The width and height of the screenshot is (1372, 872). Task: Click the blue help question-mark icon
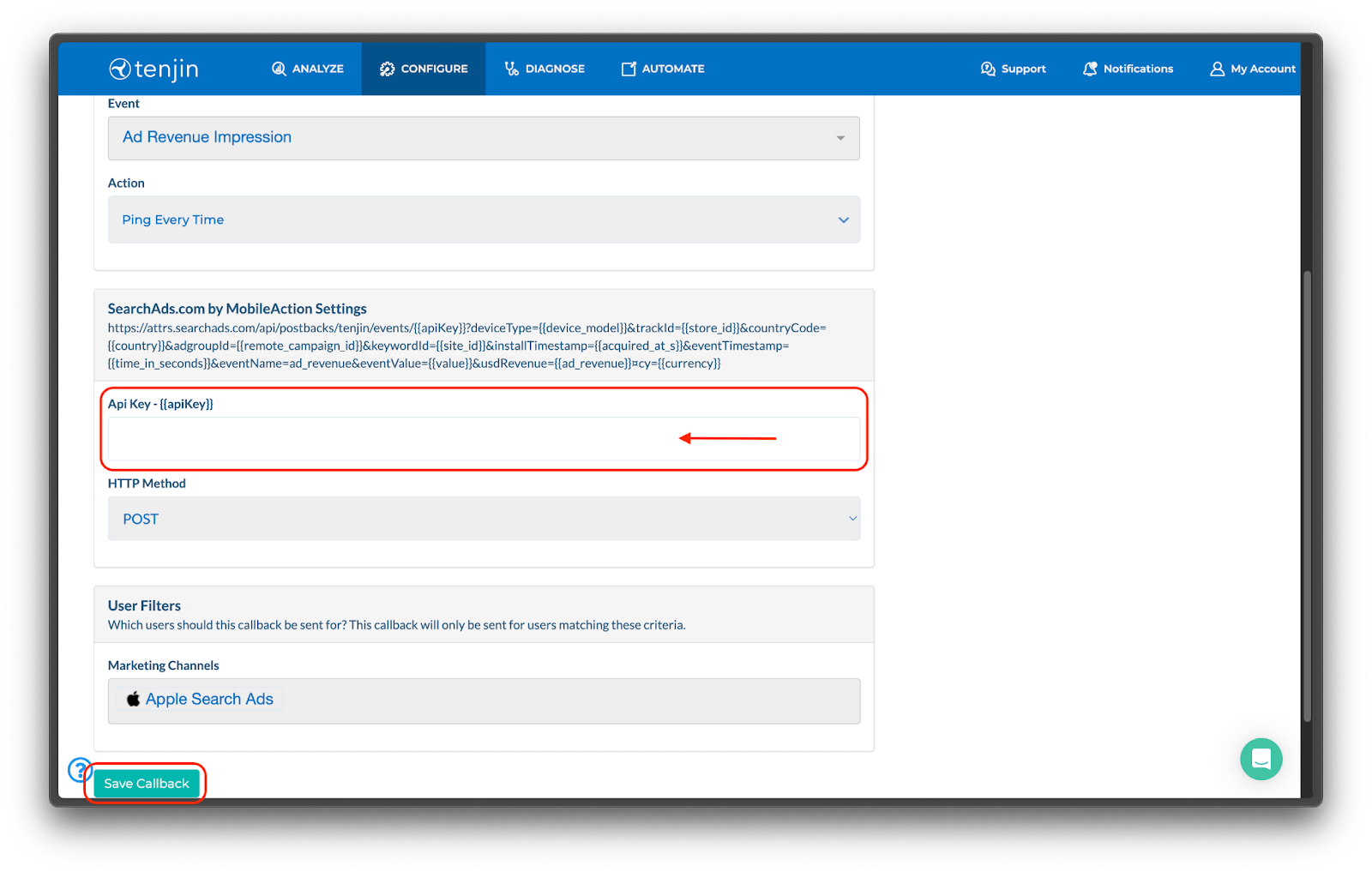click(80, 769)
